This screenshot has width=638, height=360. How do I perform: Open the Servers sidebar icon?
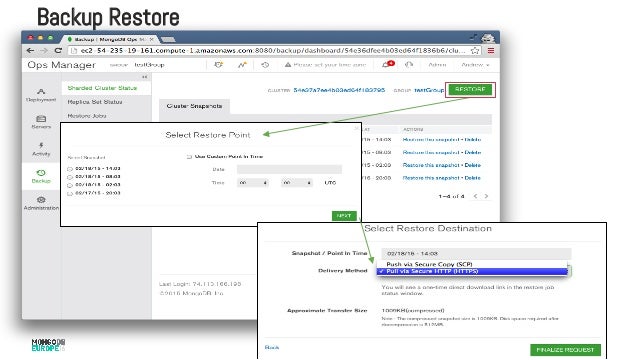[41, 122]
